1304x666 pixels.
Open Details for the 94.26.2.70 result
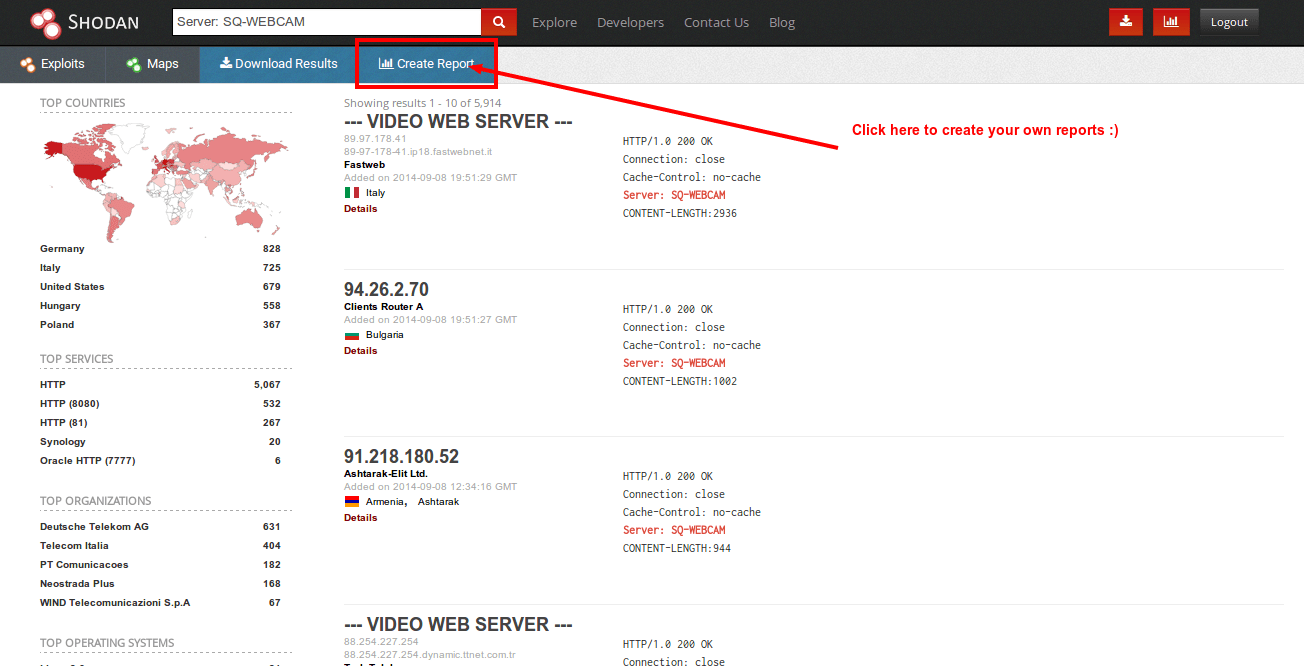(x=360, y=350)
